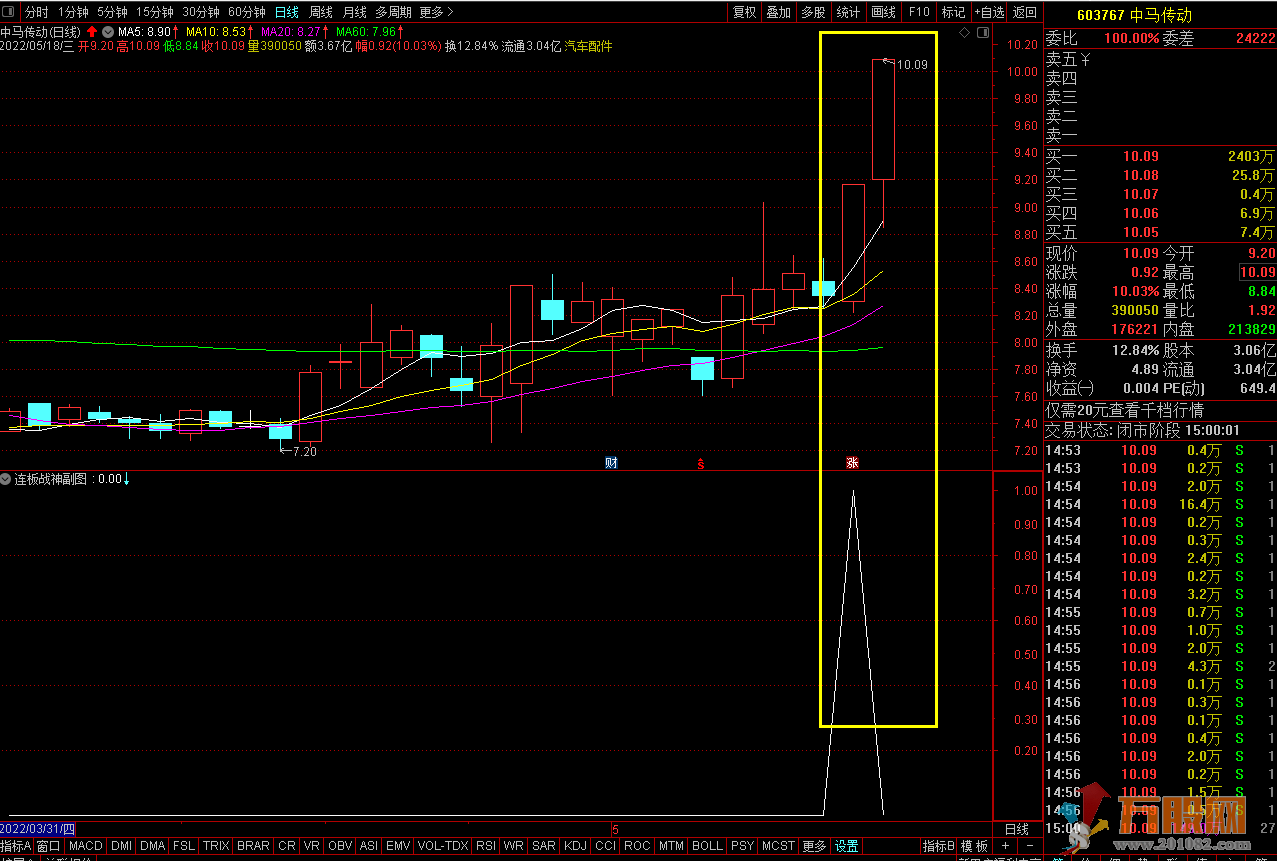Click the top-left system menu icon

(9, 12)
